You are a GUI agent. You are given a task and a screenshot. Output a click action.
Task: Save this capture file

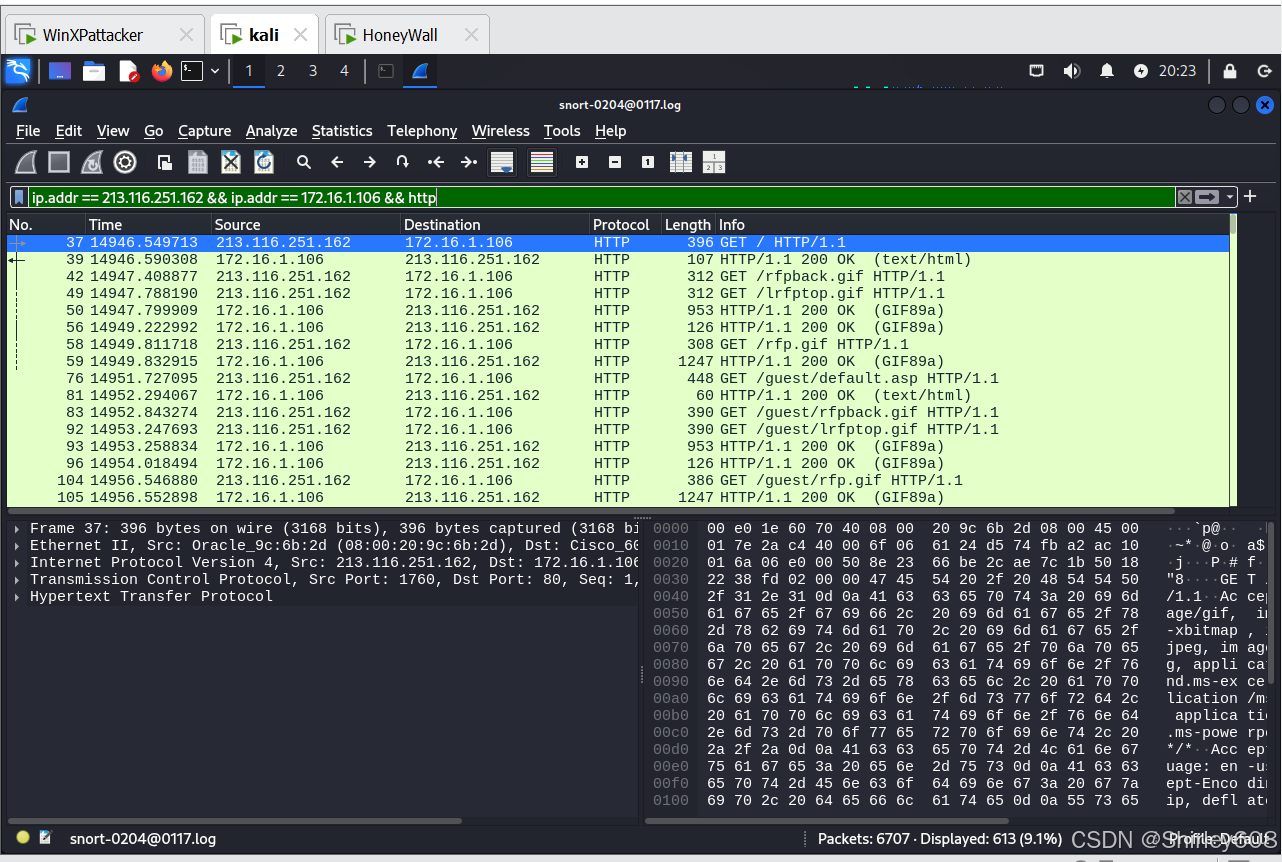click(x=198, y=162)
